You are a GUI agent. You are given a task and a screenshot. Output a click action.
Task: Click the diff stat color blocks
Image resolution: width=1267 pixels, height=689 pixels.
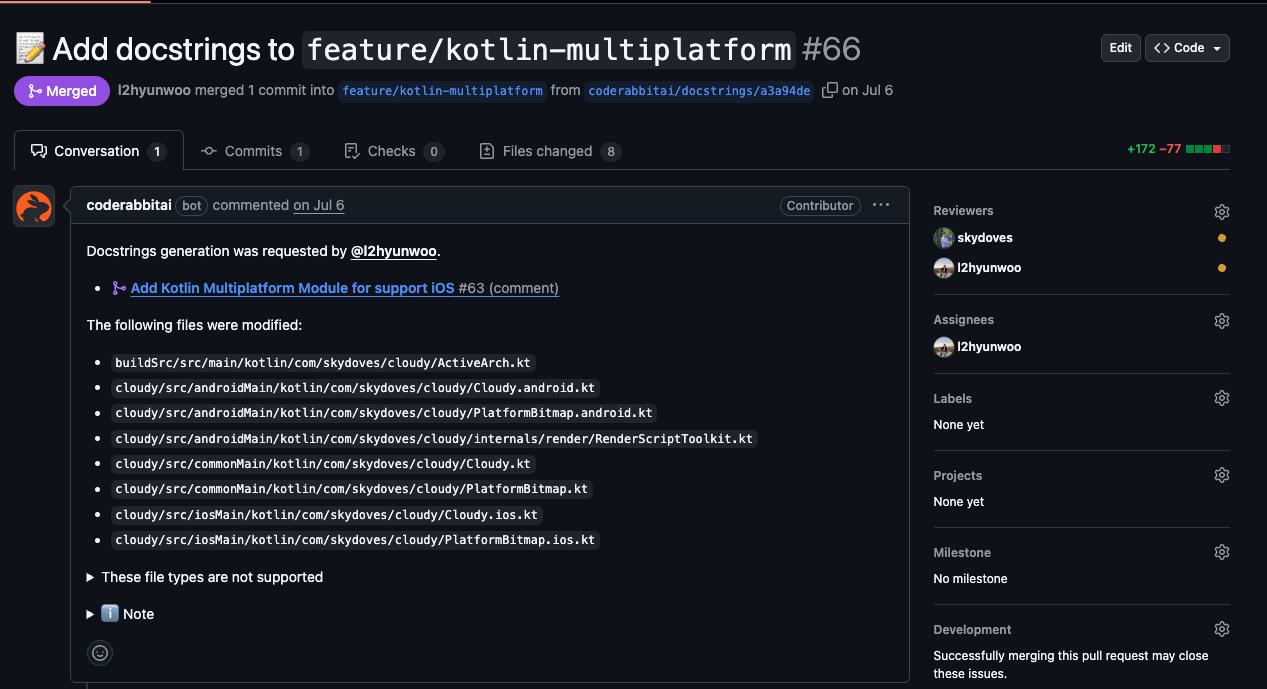click(1207, 149)
